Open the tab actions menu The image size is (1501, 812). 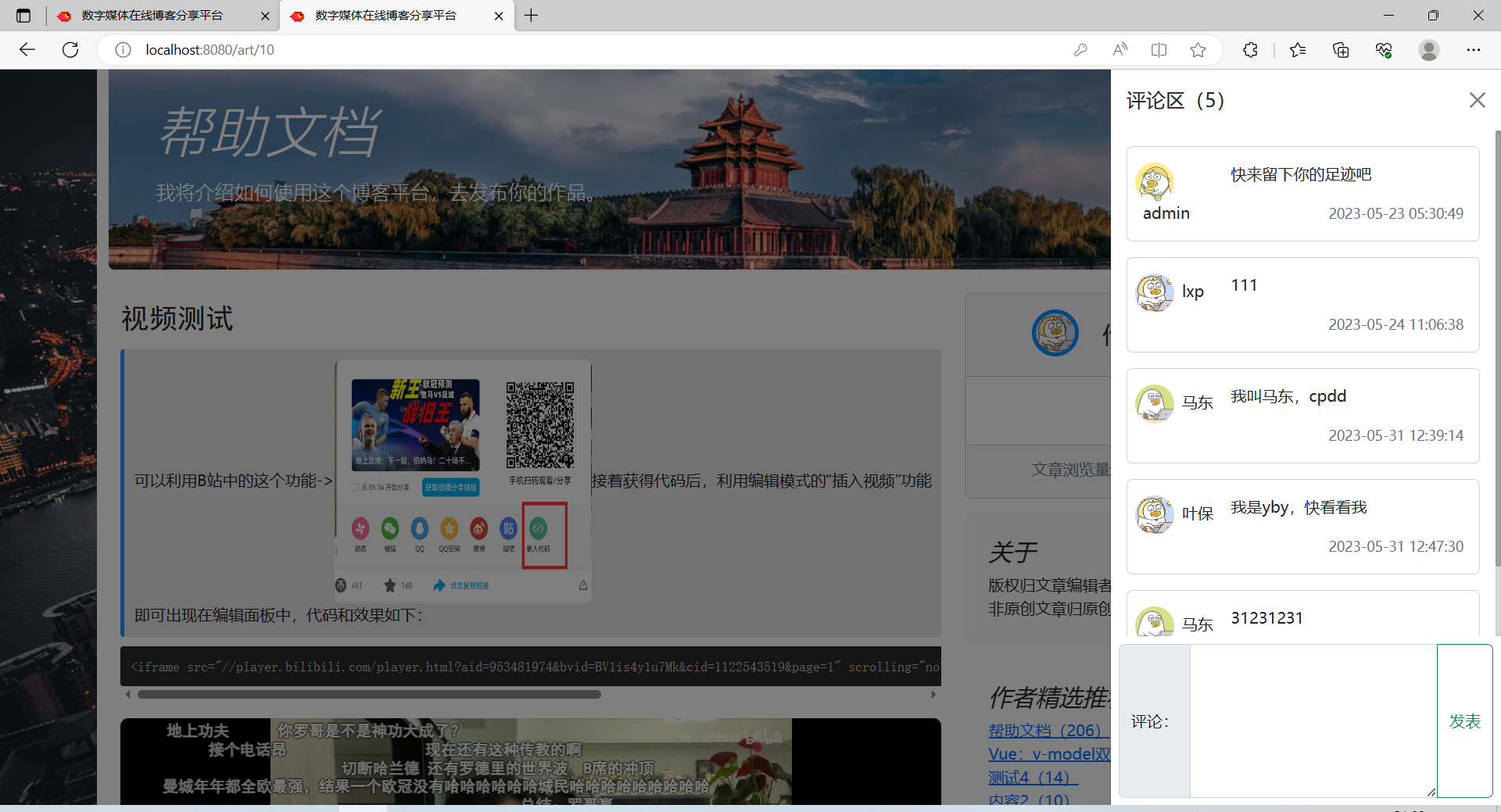click(23, 16)
